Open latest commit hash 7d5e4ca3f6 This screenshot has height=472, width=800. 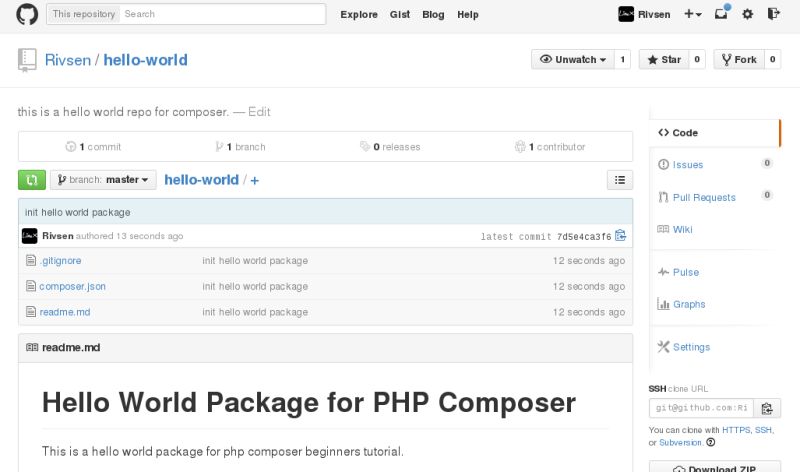coord(584,237)
